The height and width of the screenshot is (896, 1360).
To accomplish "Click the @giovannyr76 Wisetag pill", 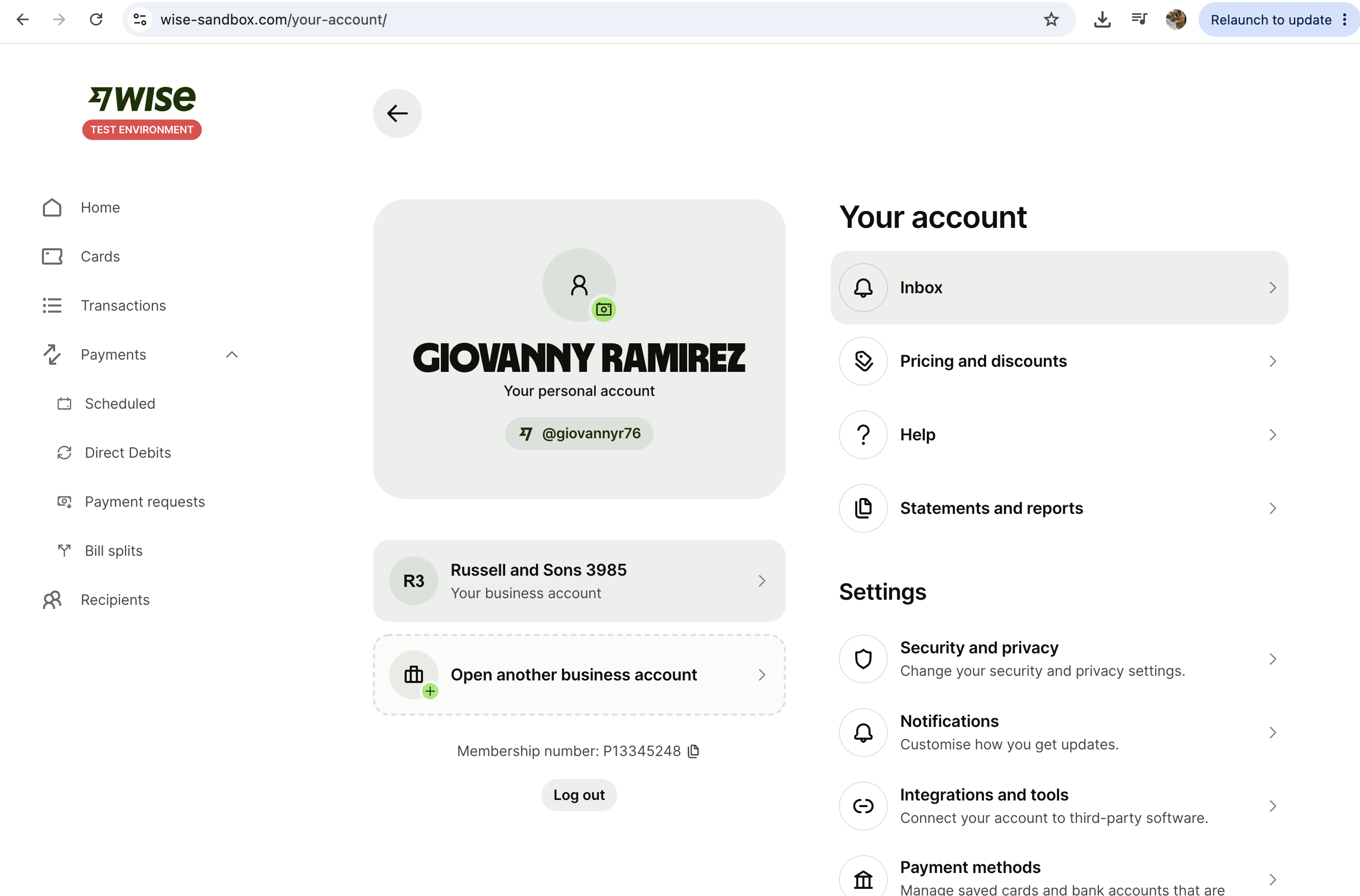I will click(579, 434).
